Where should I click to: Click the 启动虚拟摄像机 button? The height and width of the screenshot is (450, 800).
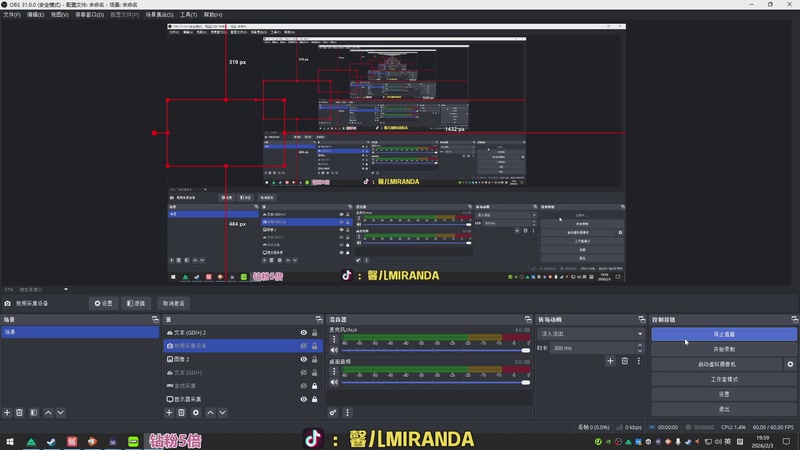(x=717, y=364)
